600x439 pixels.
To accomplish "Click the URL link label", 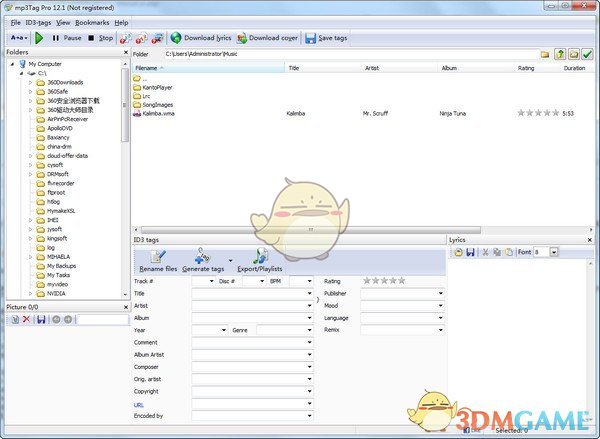I will click(139, 405).
